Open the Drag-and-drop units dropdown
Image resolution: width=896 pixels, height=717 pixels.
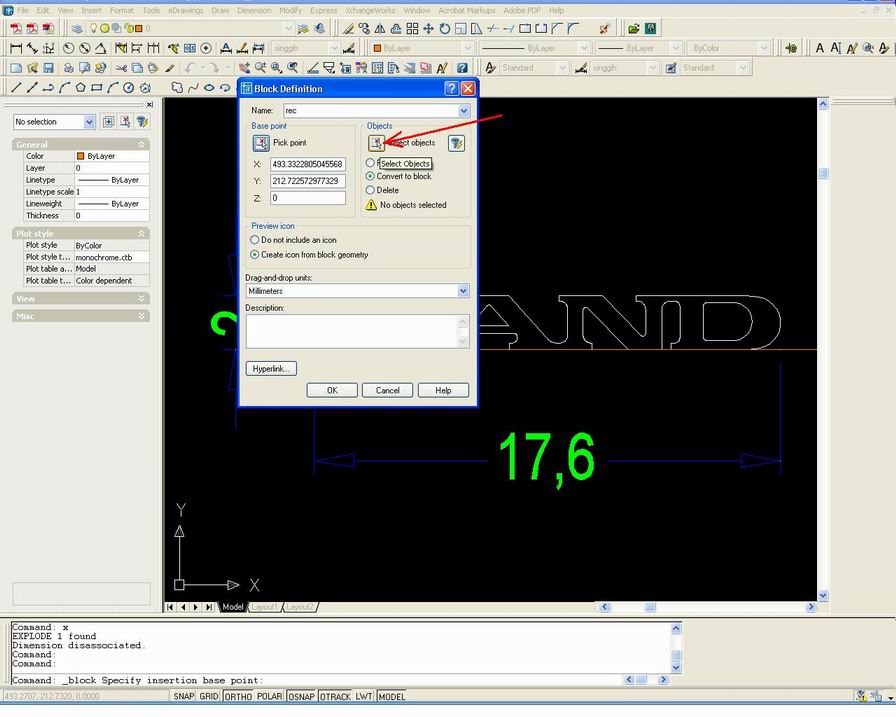tap(461, 291)
